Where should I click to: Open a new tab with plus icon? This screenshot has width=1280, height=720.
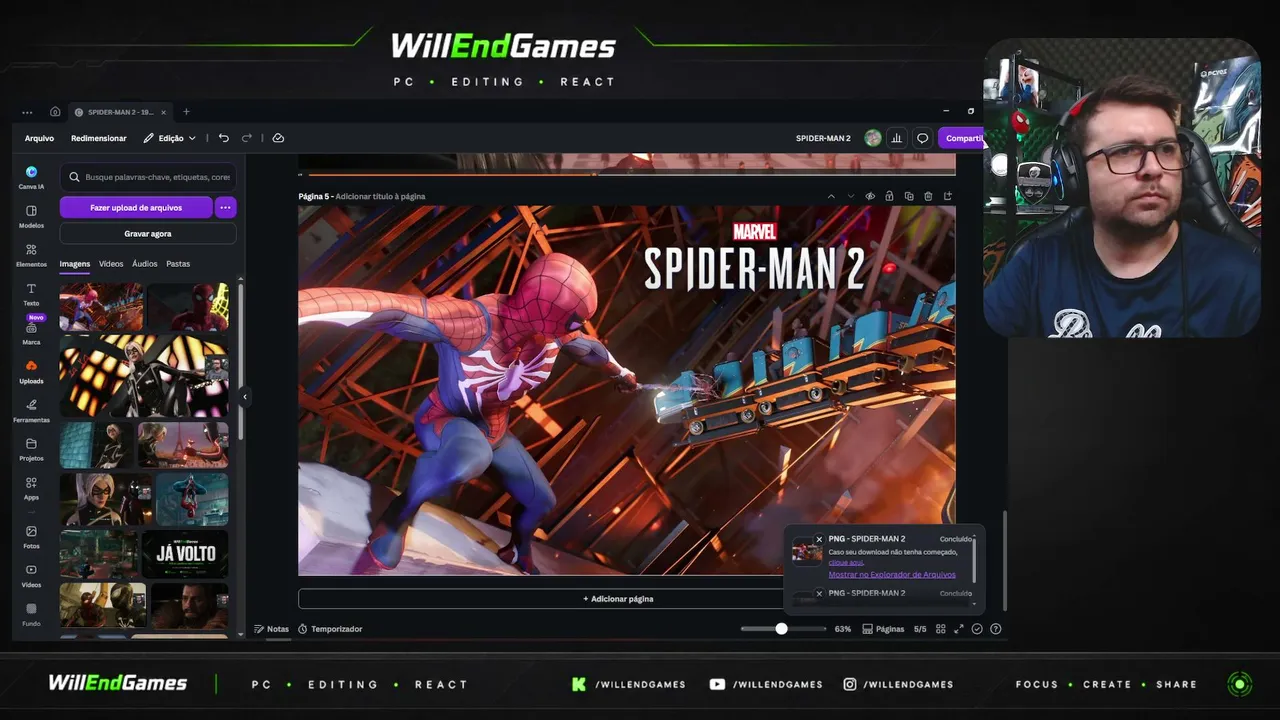point(186,112)
